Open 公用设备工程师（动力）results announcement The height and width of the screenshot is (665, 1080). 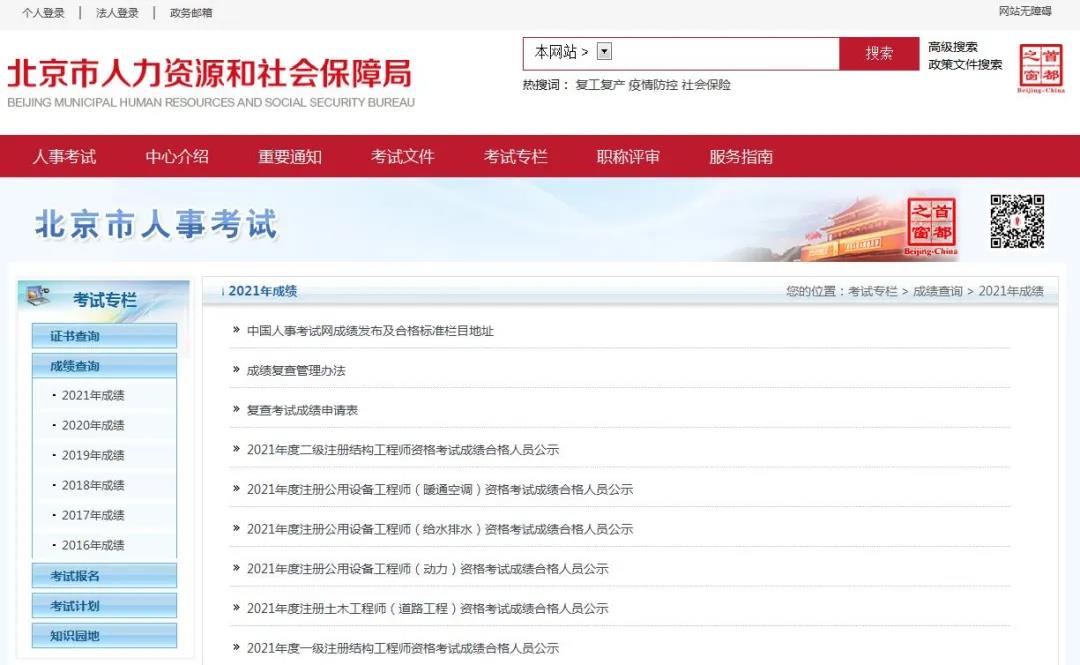pyautogui.click(x=428, y=569)
